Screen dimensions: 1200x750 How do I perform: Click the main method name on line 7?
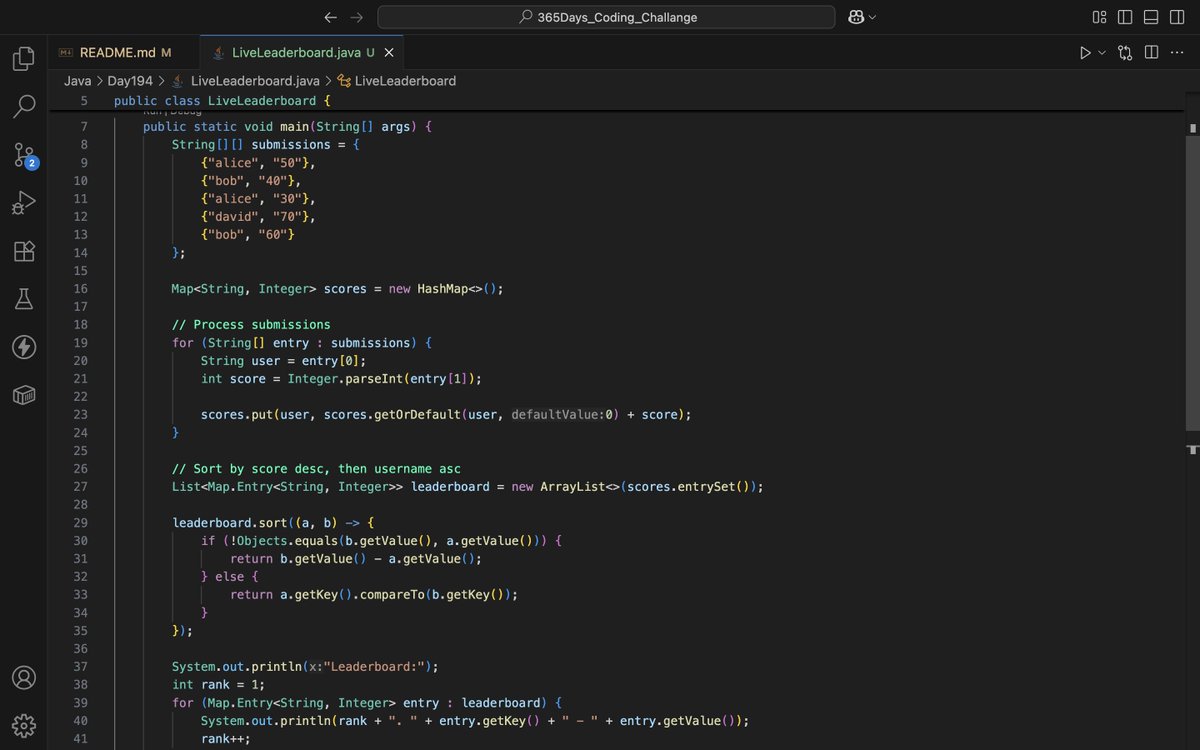click(294, 127)
